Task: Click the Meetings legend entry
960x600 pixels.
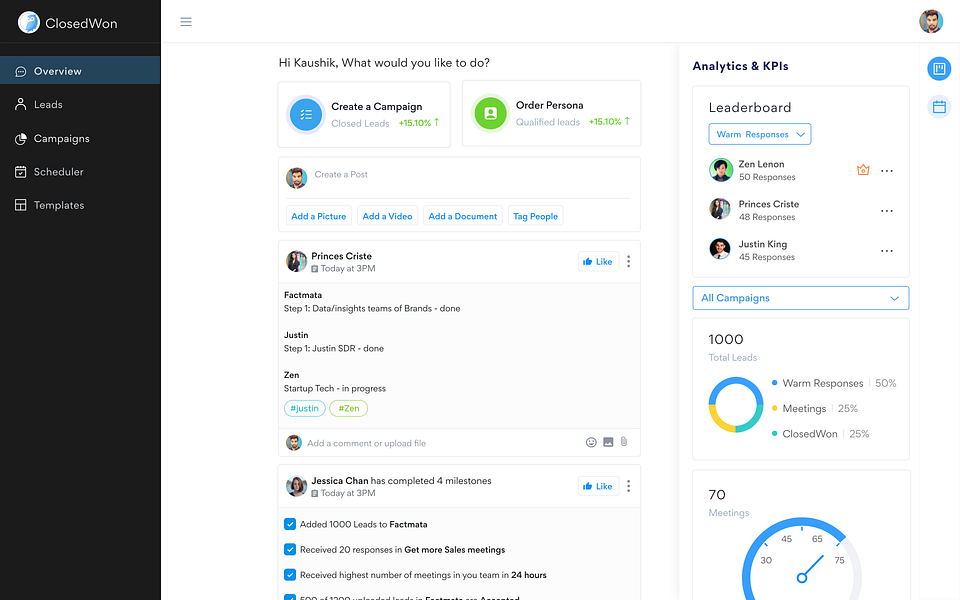Action: tap(814, 408)
